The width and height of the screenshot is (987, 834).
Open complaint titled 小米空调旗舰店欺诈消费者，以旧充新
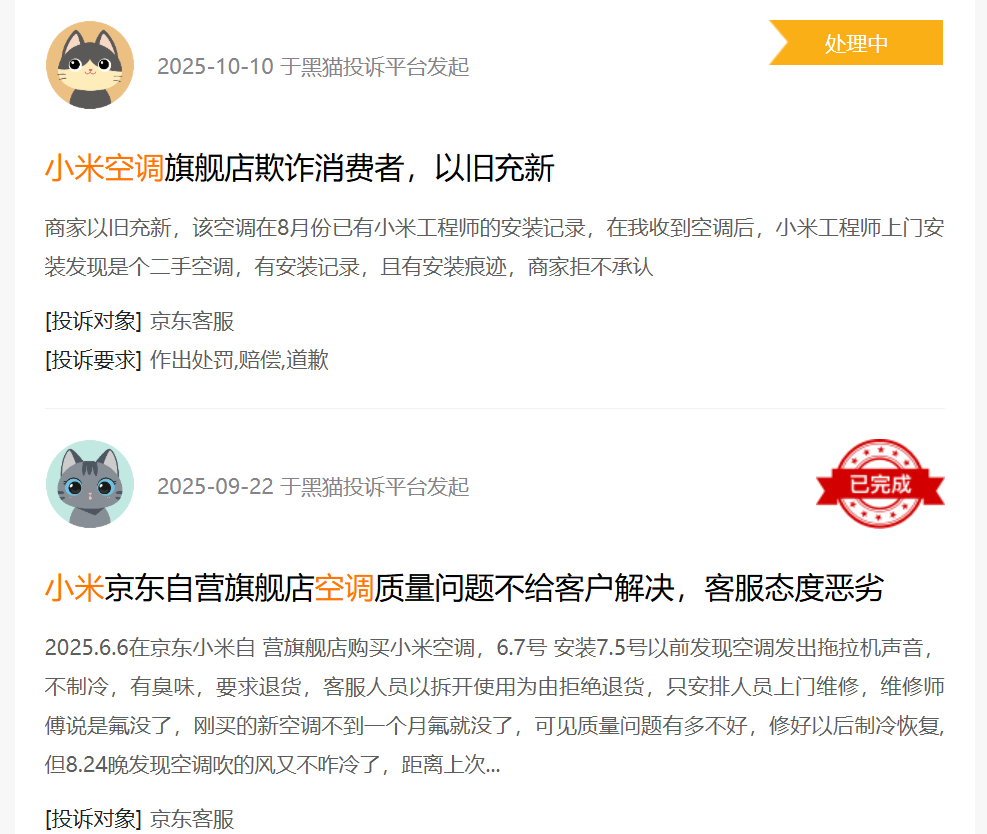pyautogui.click(x=300, y=168)
